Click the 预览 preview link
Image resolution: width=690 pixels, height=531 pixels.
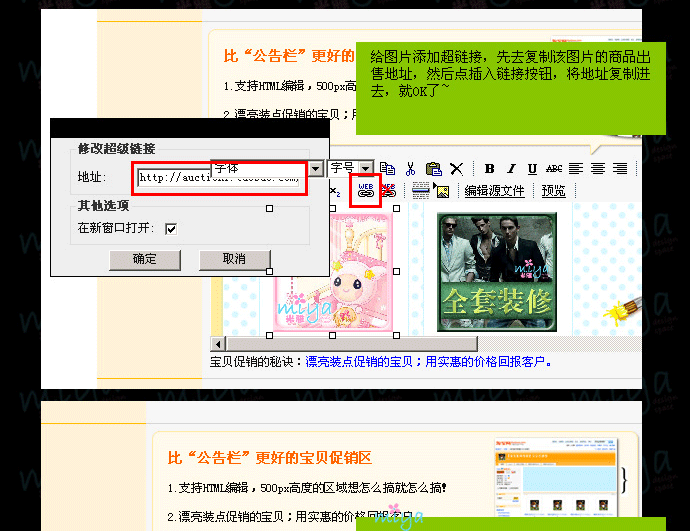(553, 191)
